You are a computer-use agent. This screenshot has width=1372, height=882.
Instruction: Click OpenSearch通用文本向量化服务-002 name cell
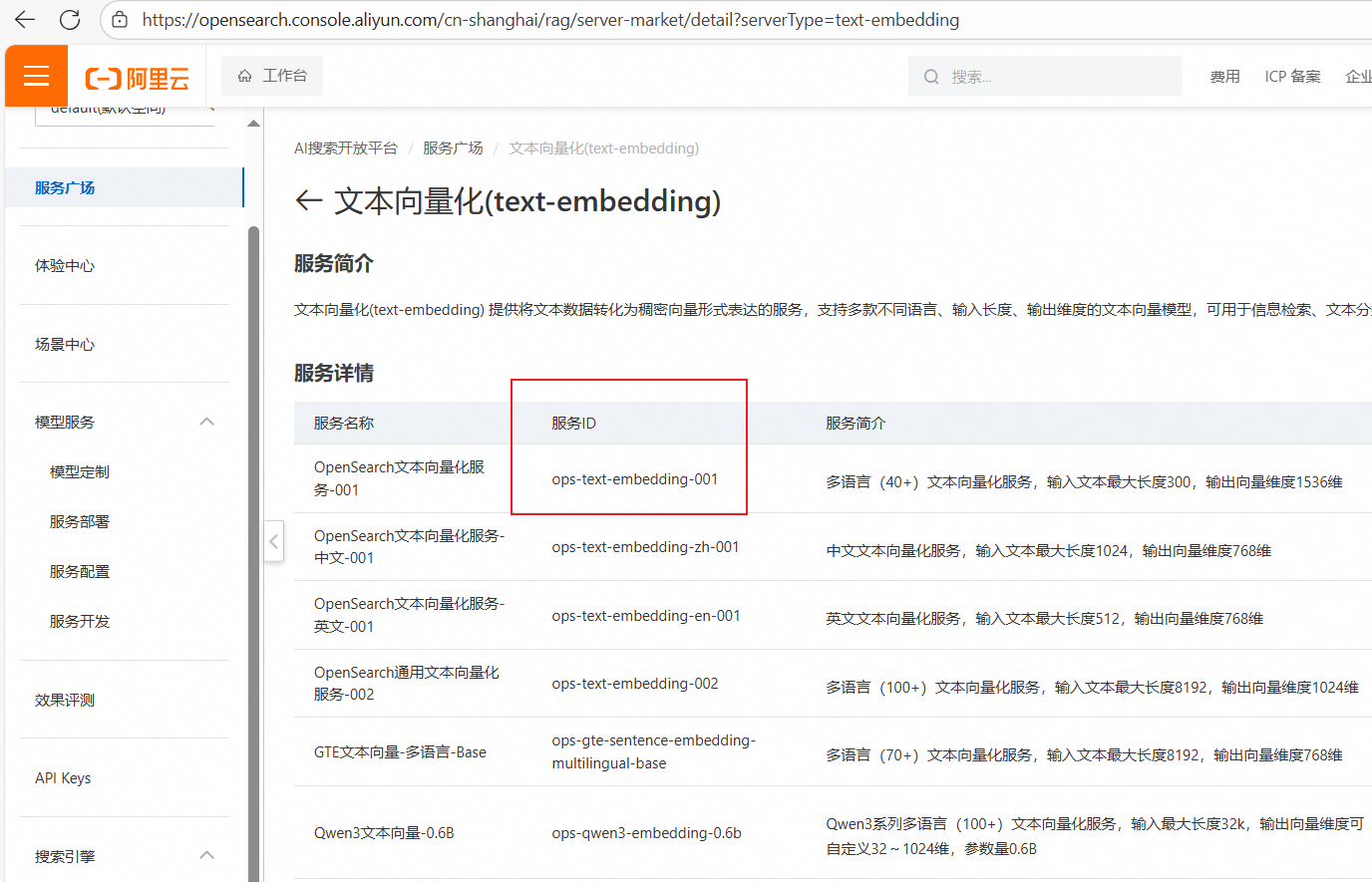click(x=407, y=684)
